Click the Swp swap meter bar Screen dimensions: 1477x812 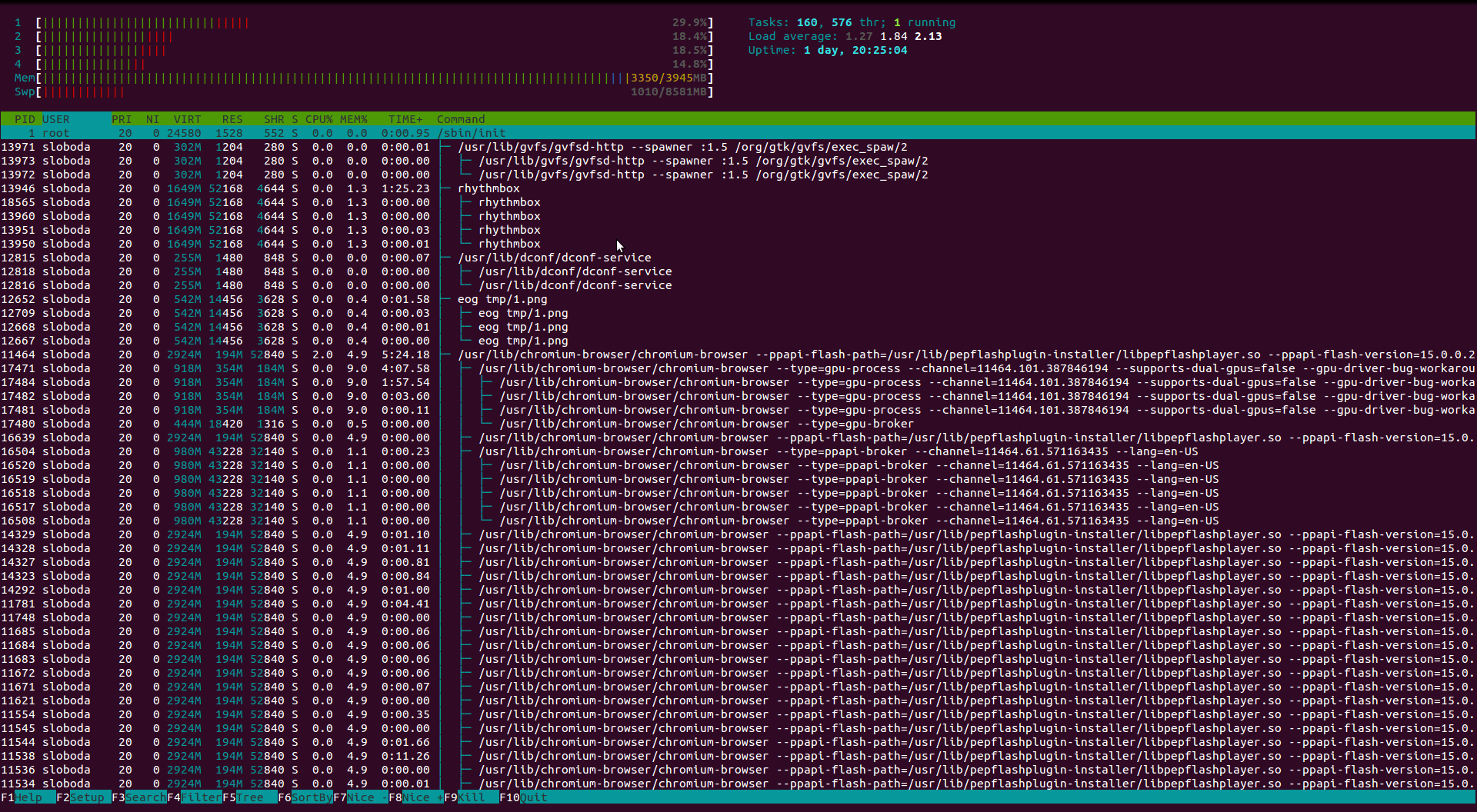[375, 92]
